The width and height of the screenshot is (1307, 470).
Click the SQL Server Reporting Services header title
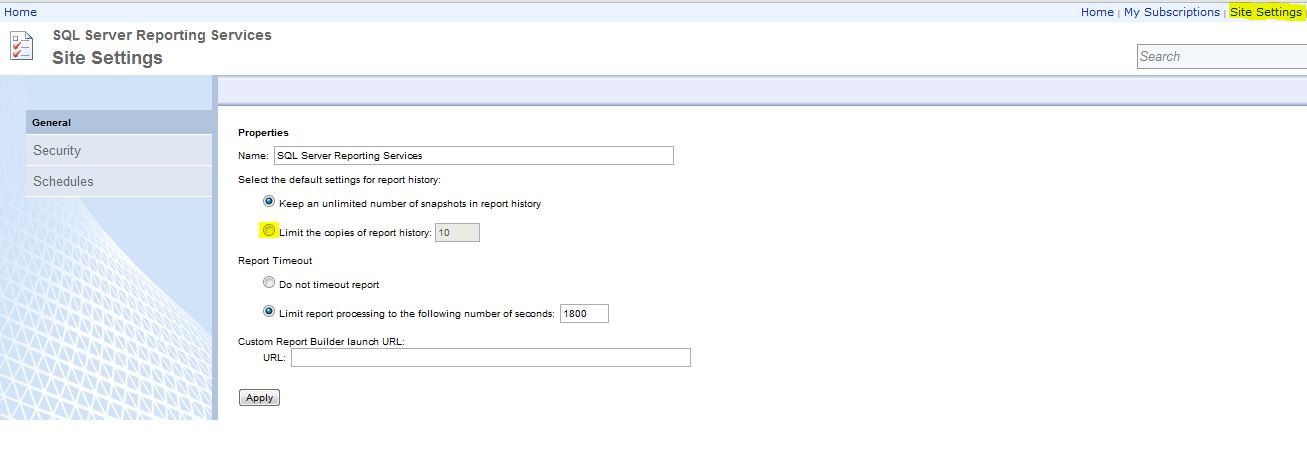[162, 35]
